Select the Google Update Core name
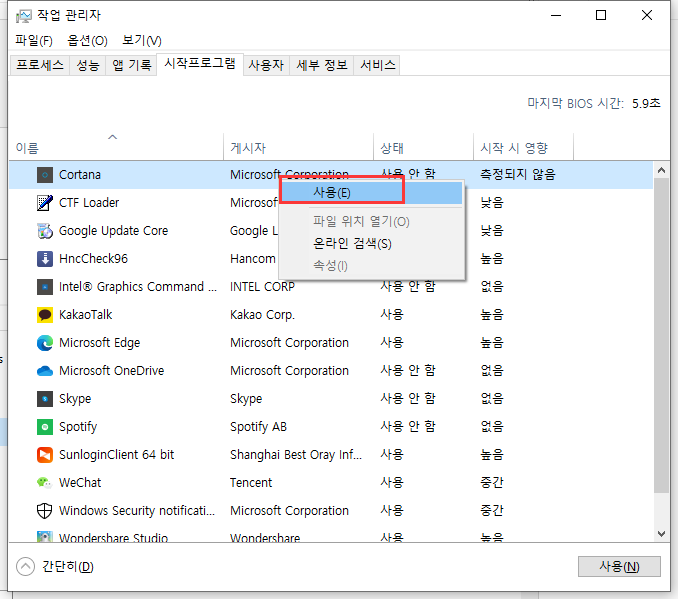 point(113,231)
